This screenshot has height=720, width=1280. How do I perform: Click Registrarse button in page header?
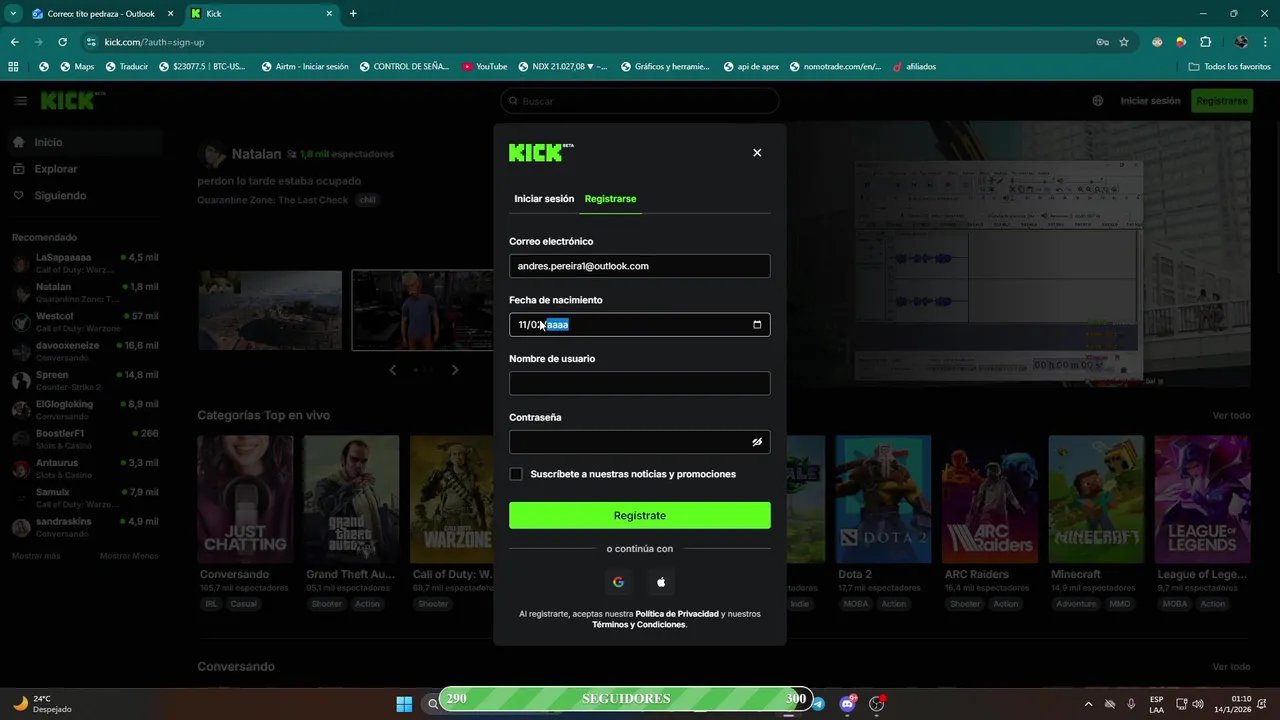tap(1222, 101)
